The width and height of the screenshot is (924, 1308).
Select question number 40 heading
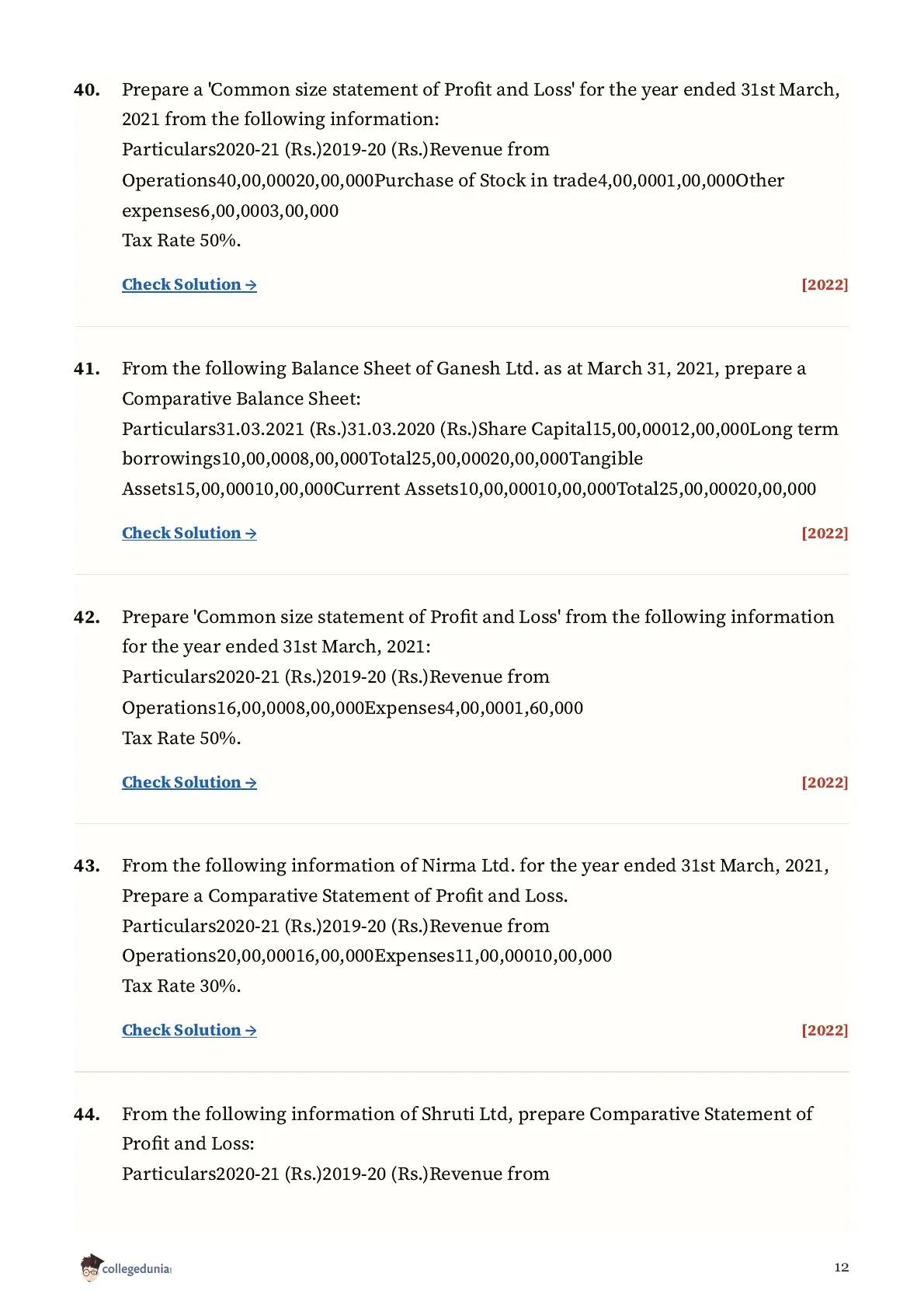pos(87,90)
